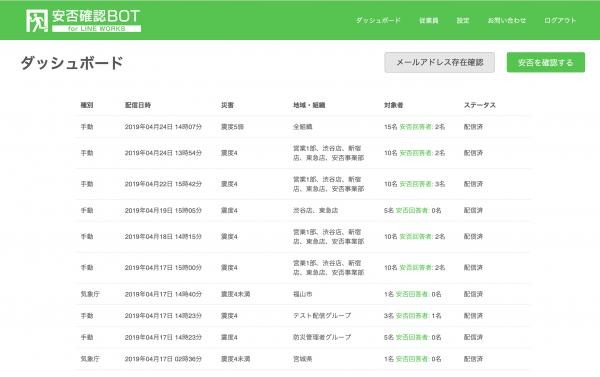Click the 防災管理者グループ cell
Image resolution: width=600 pixels, height=377 pixels.
point(322,337)
